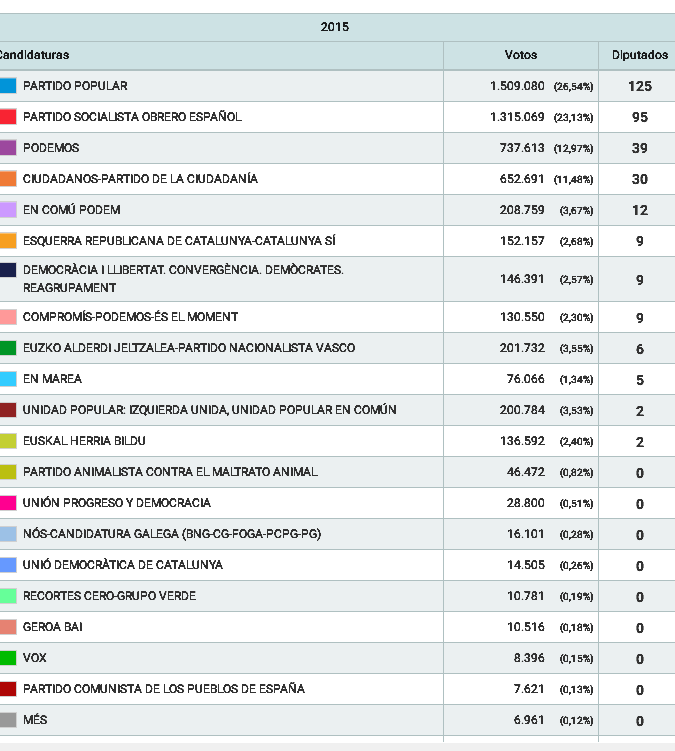This screenshot has width=675, height=751.
Task: Select the EN MAREA party name
Action: click(52, 379)
